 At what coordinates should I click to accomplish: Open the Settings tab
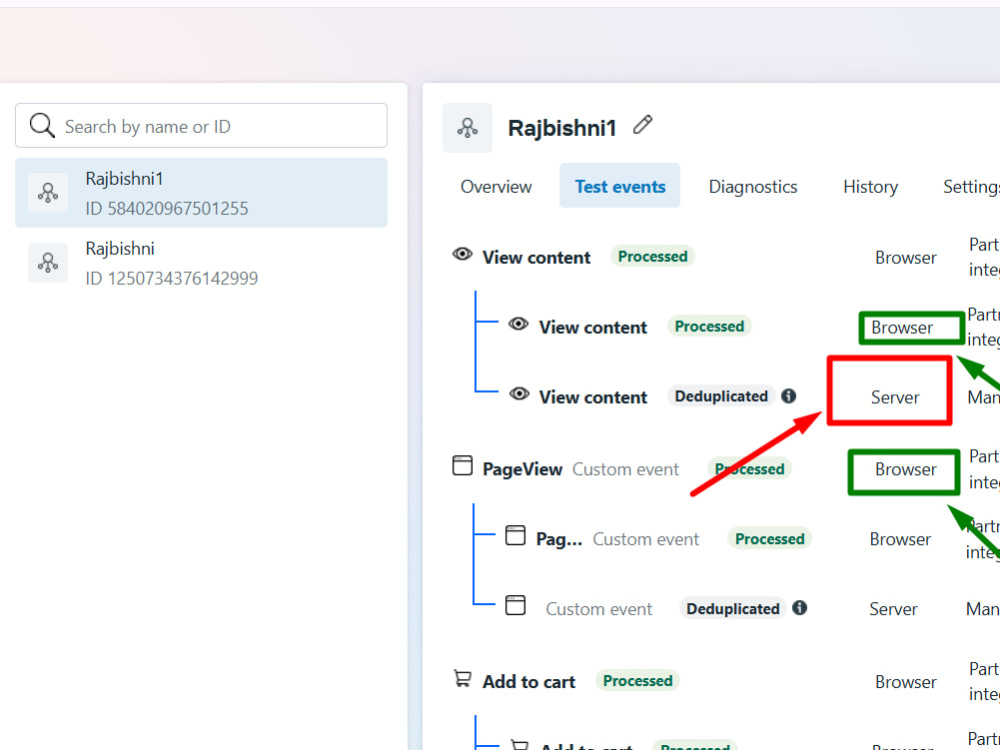pyautogui.click(x=971, y=186)
